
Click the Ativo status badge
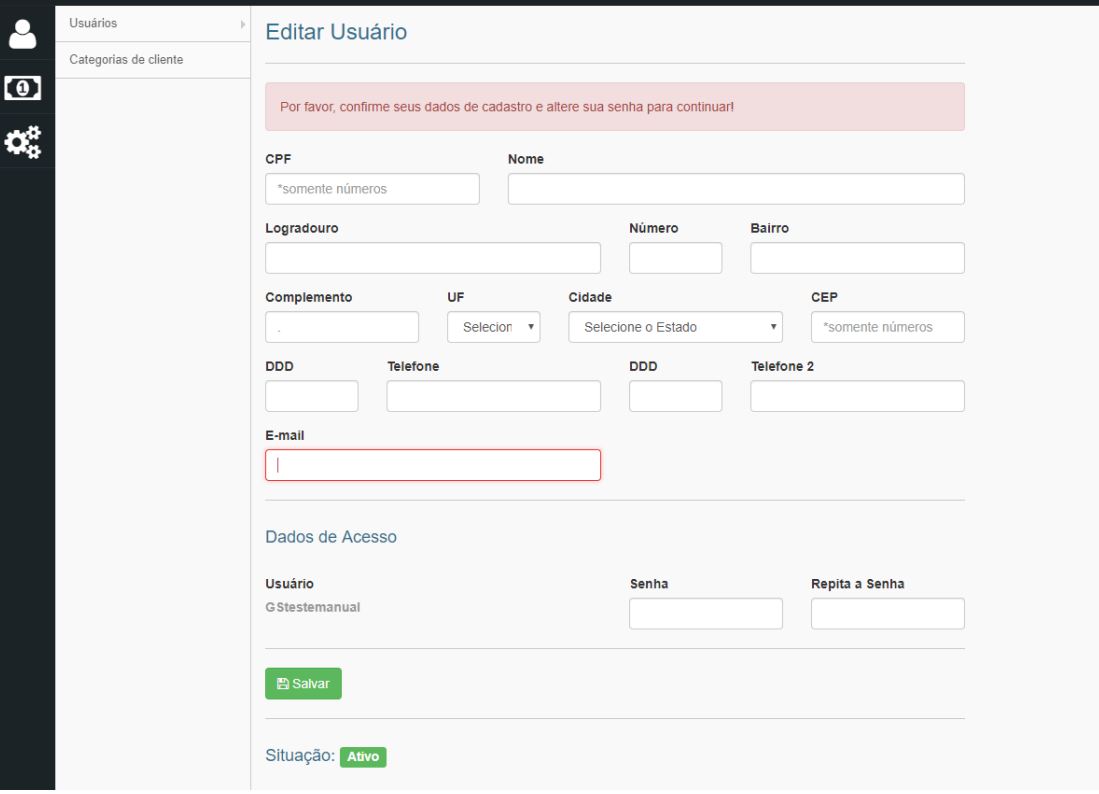[x=363, y=757]
